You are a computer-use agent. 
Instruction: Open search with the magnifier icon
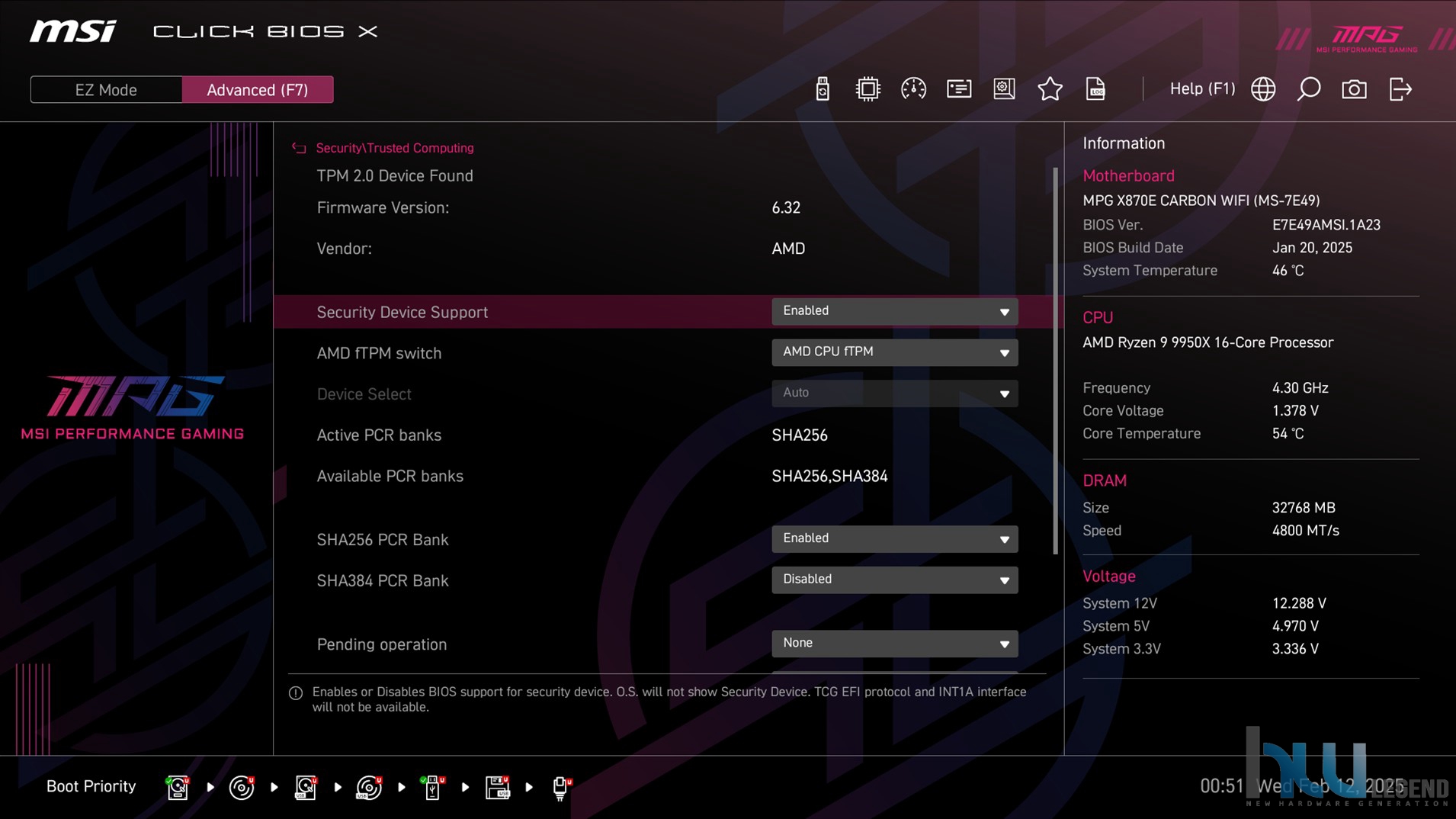pyautogui.click(x=1309, y=89)
